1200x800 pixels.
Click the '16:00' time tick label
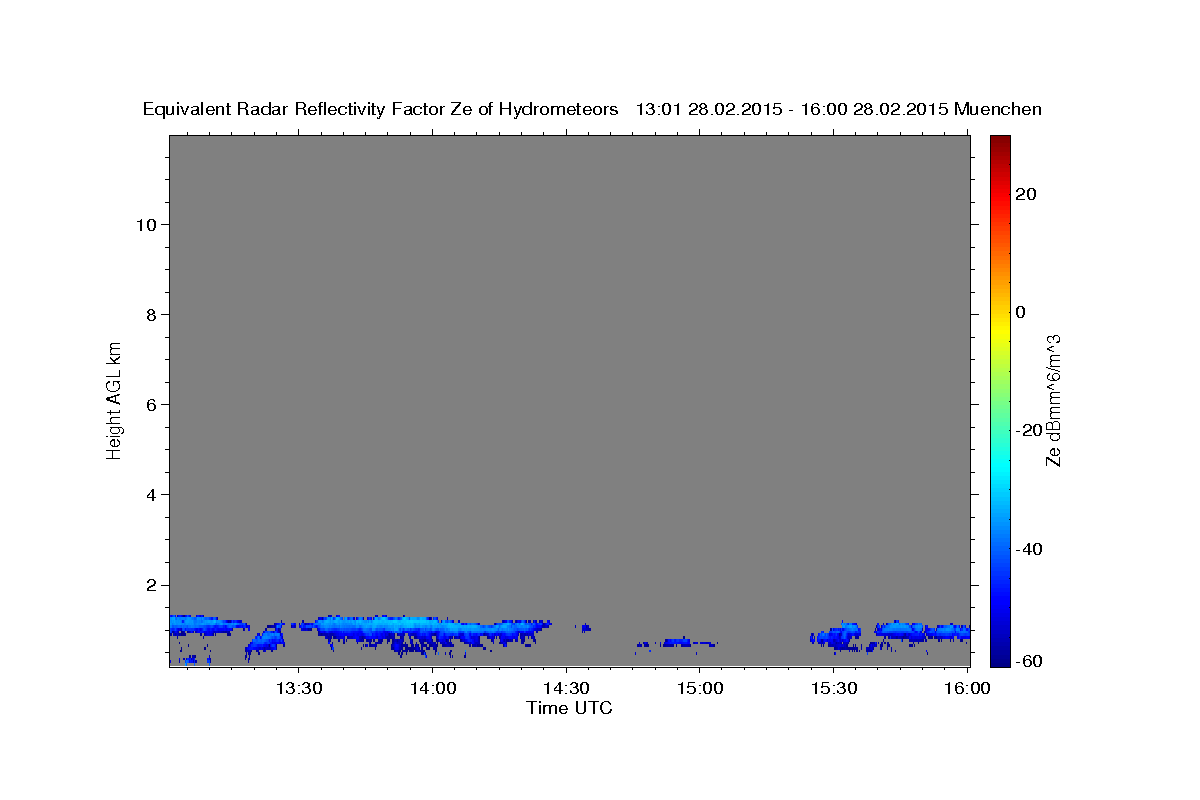(966, 689)
